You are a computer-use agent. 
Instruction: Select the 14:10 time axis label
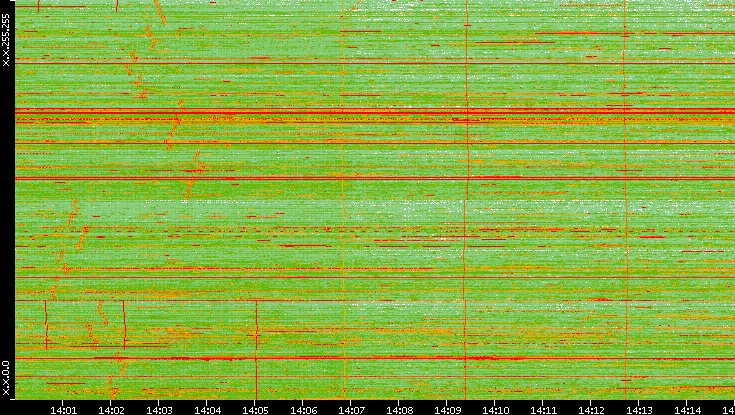[x=495, y=410]
